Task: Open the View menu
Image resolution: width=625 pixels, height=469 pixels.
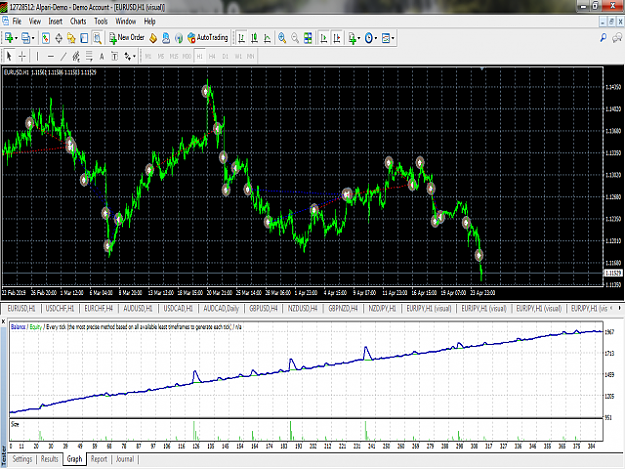Action: pos(35,22)
